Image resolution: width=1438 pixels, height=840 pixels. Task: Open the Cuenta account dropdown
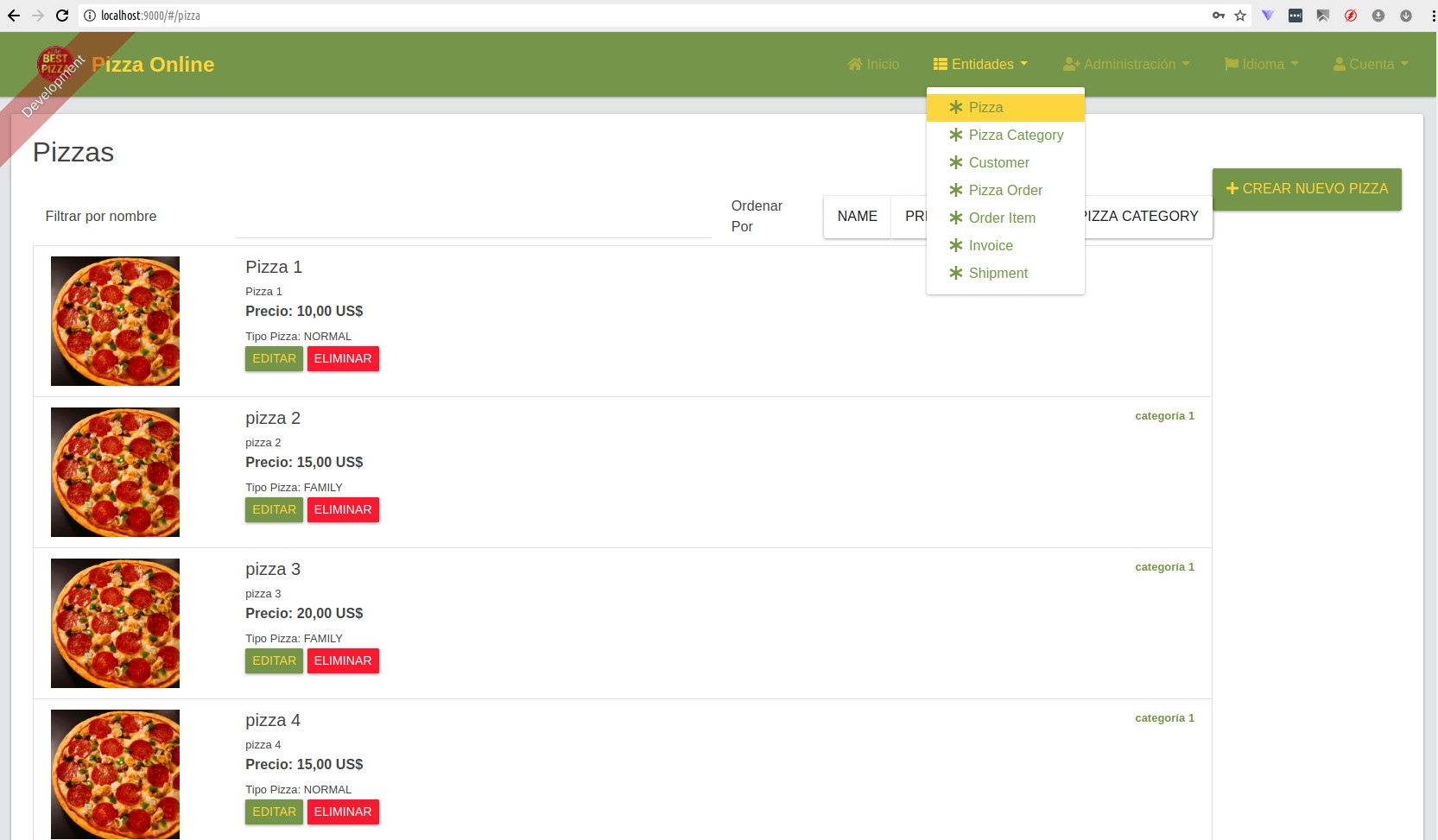[1371, 64]
